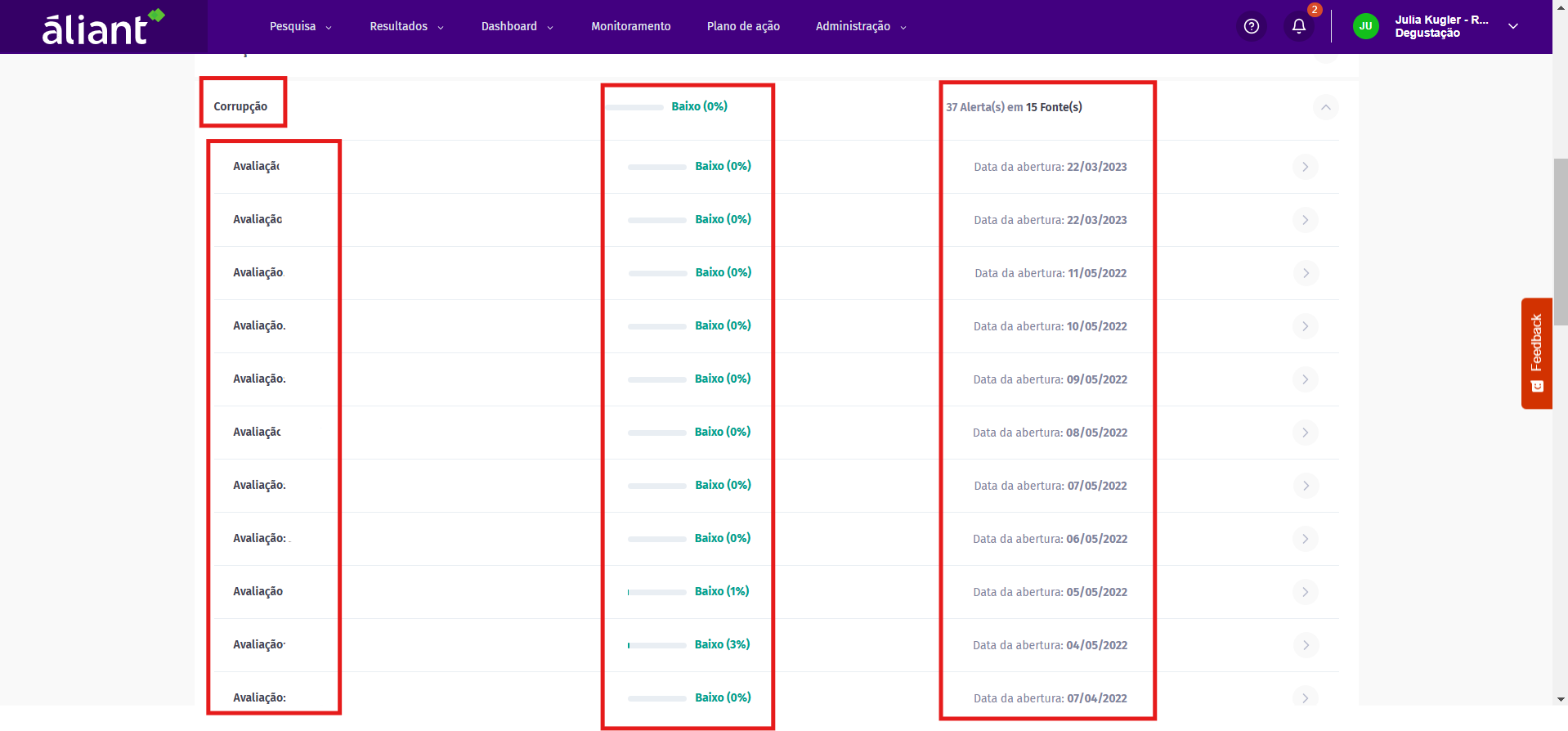Click the date 08/05/2022
This screenshot has height=731, width=1568.
(x=1097, y=433)
